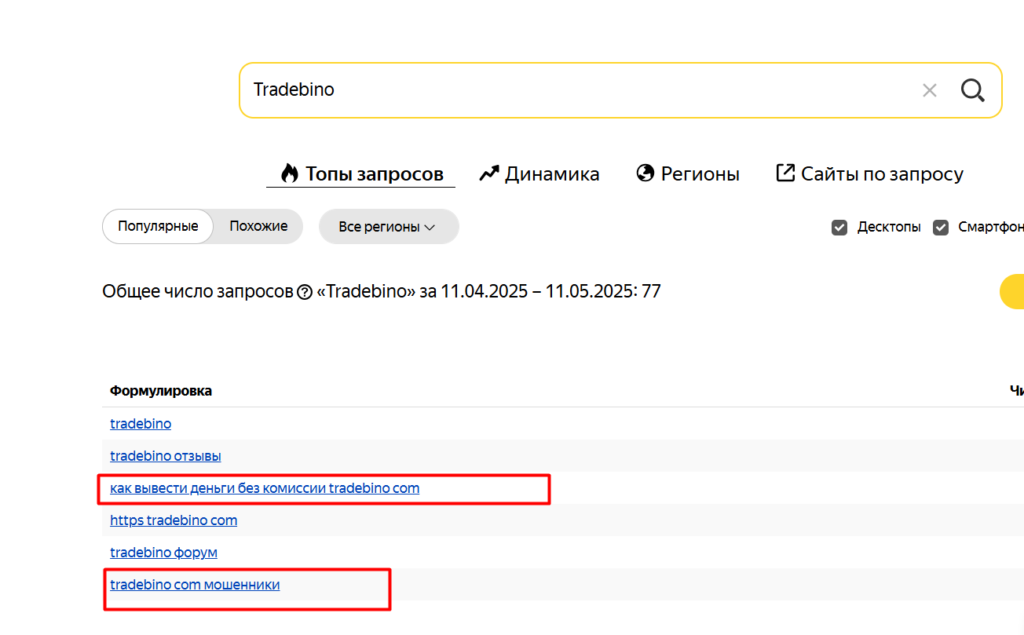Open tradebino com мошенники link
This screenshot has height=635, width=1024.
click(195, 585)
